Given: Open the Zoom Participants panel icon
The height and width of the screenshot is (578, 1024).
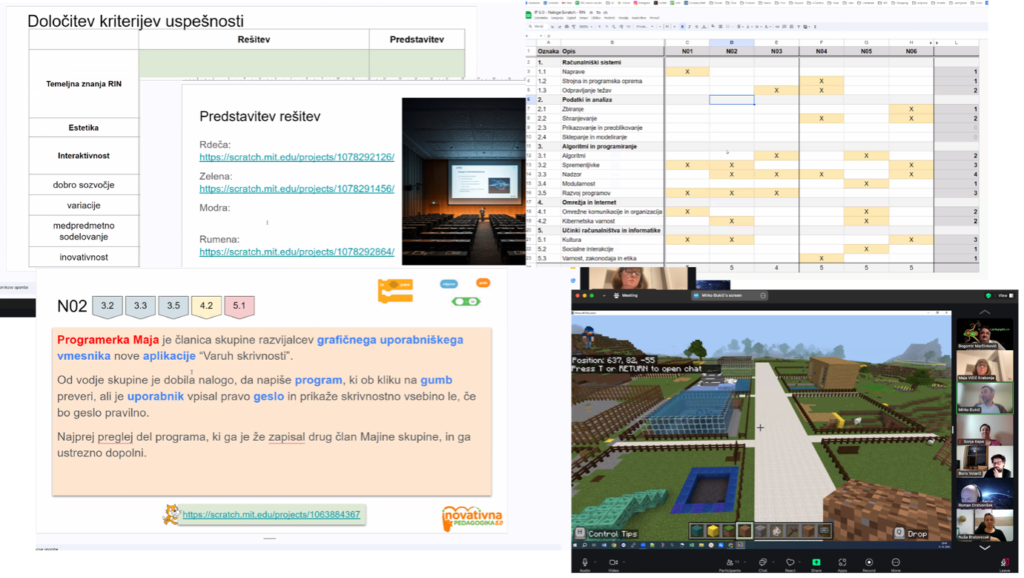Looking at the screenshot, I should pyautogui.click(x=729, y=562).
